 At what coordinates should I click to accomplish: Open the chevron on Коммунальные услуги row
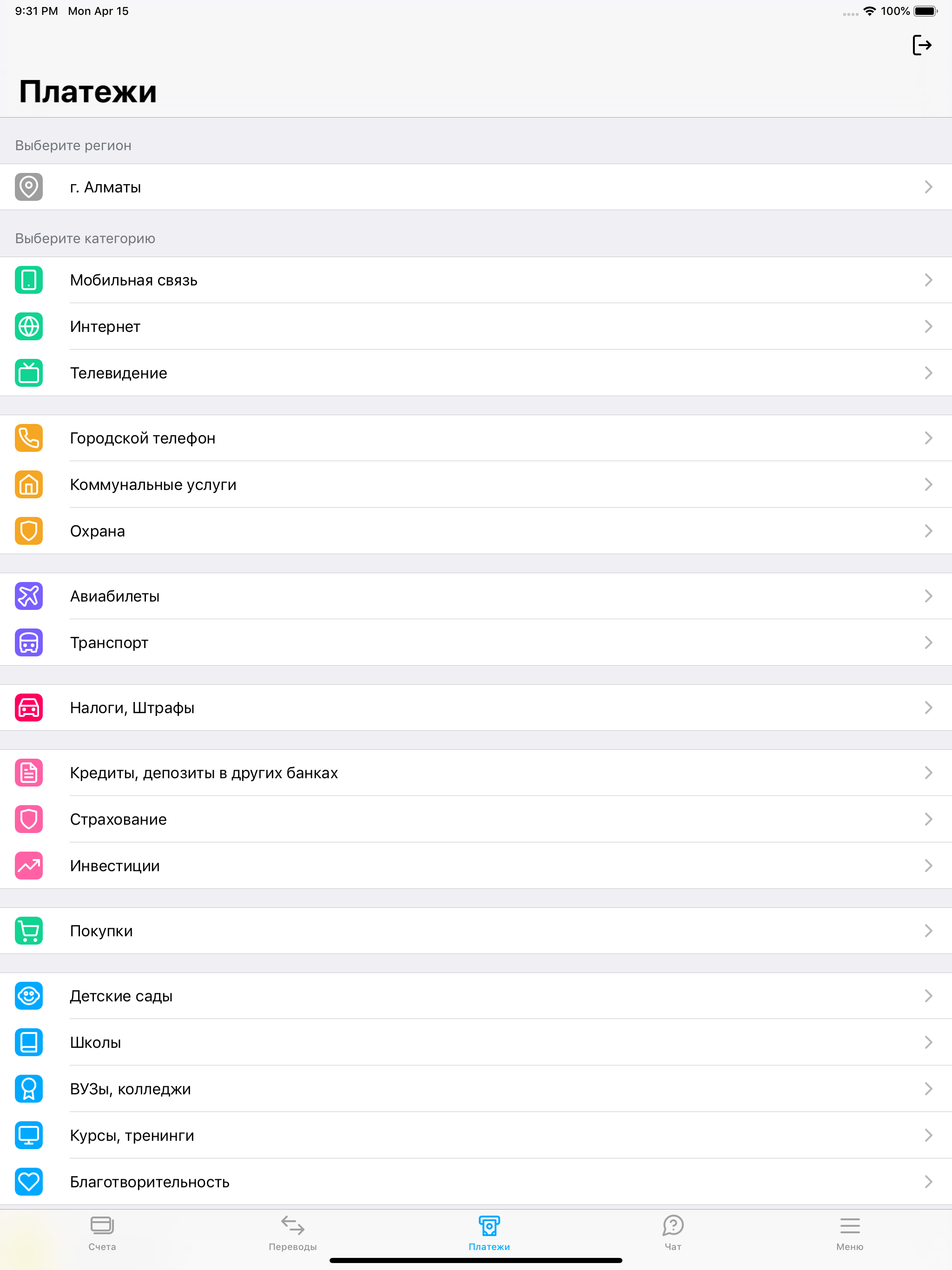[928, 484]
